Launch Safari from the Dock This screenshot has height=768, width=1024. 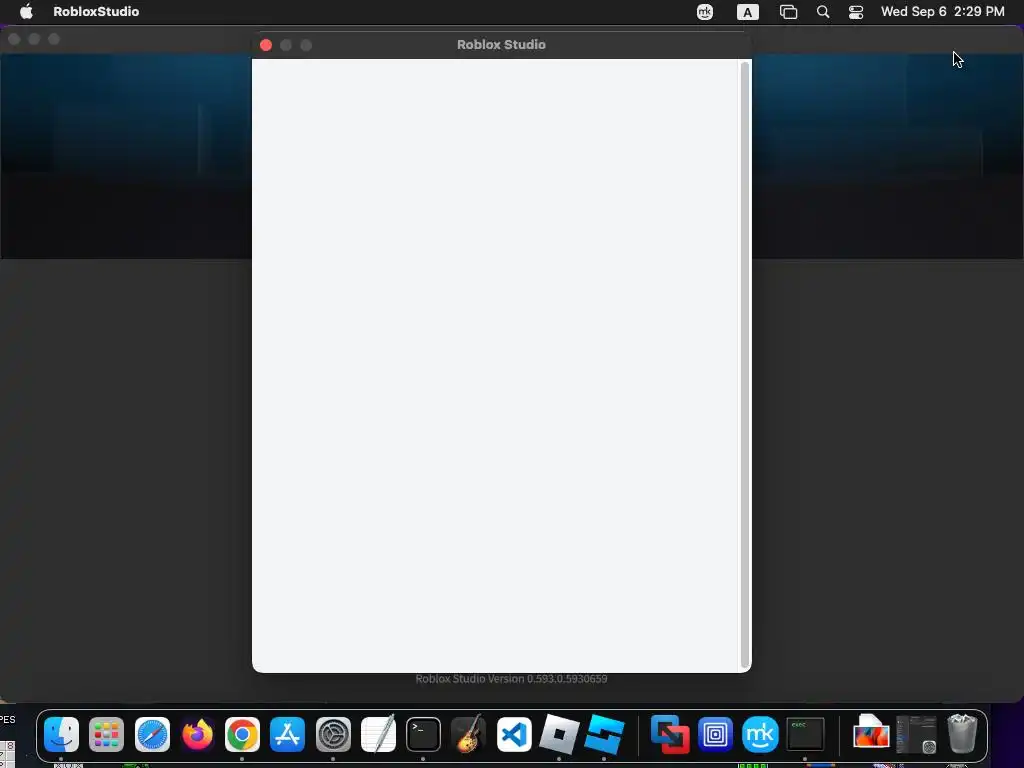click(x=152, y=734)
